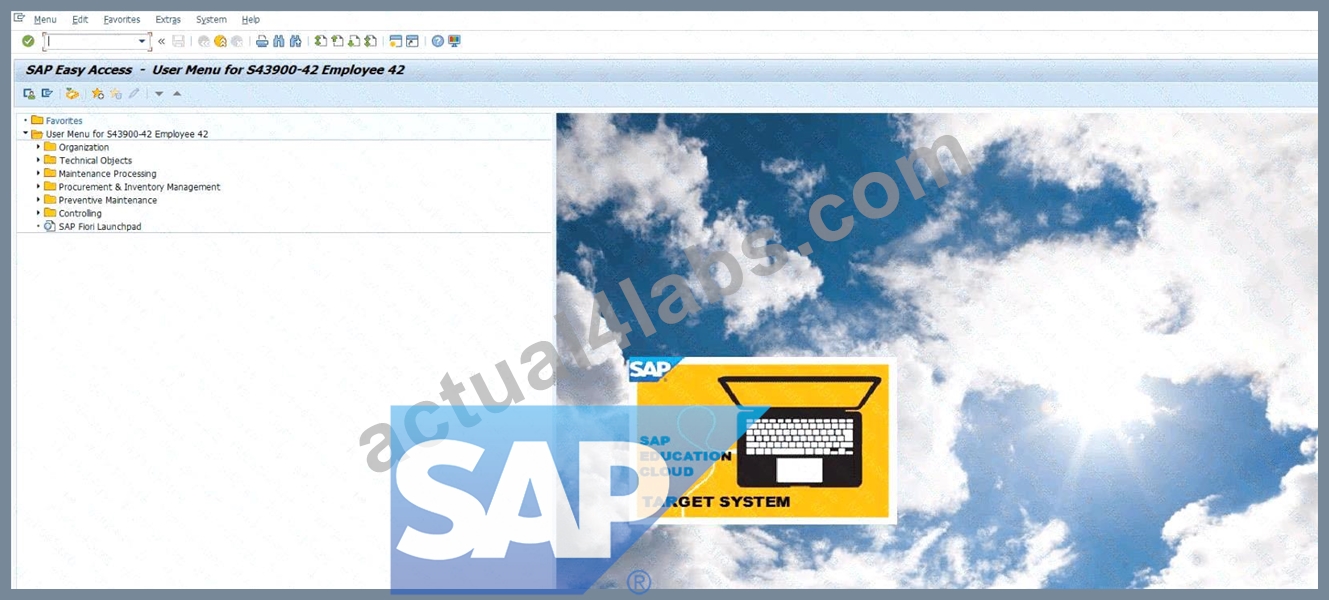Click the Save diskette icon
Image resolution: width=1329 pixels, height=600 pixels.
(178, 41)
